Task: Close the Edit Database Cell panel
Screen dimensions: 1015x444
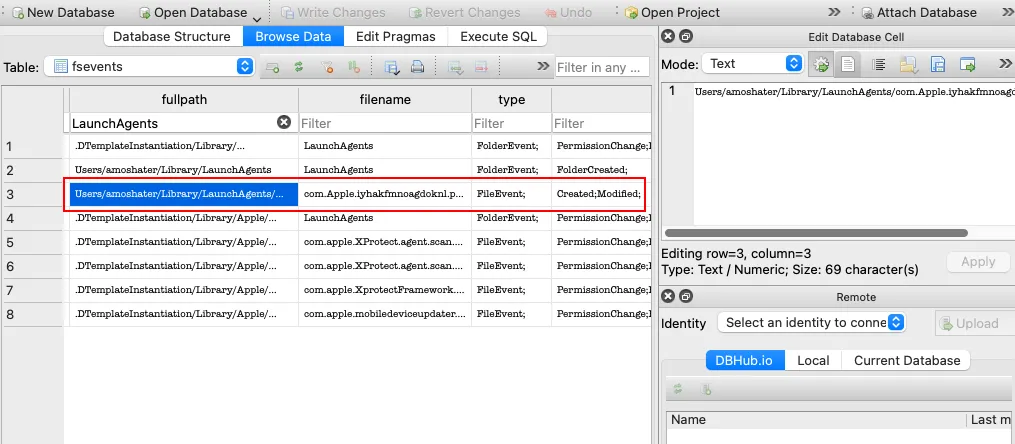Action: tap(669, 37)
